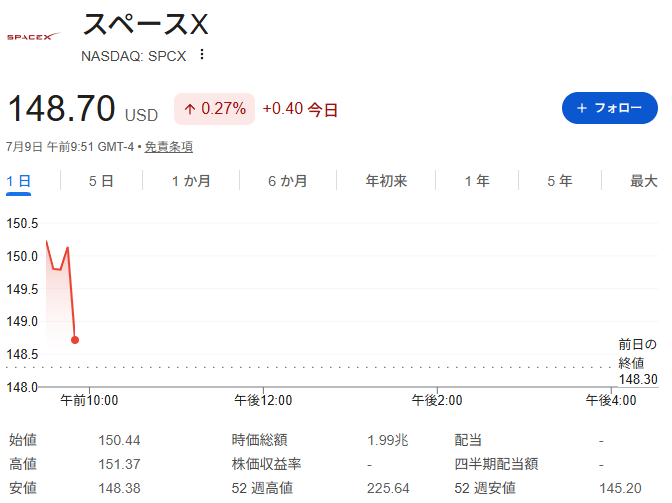The image size is (672, 503).
Task: Click the 150.5 y-axis label
Action: [22, 224]
